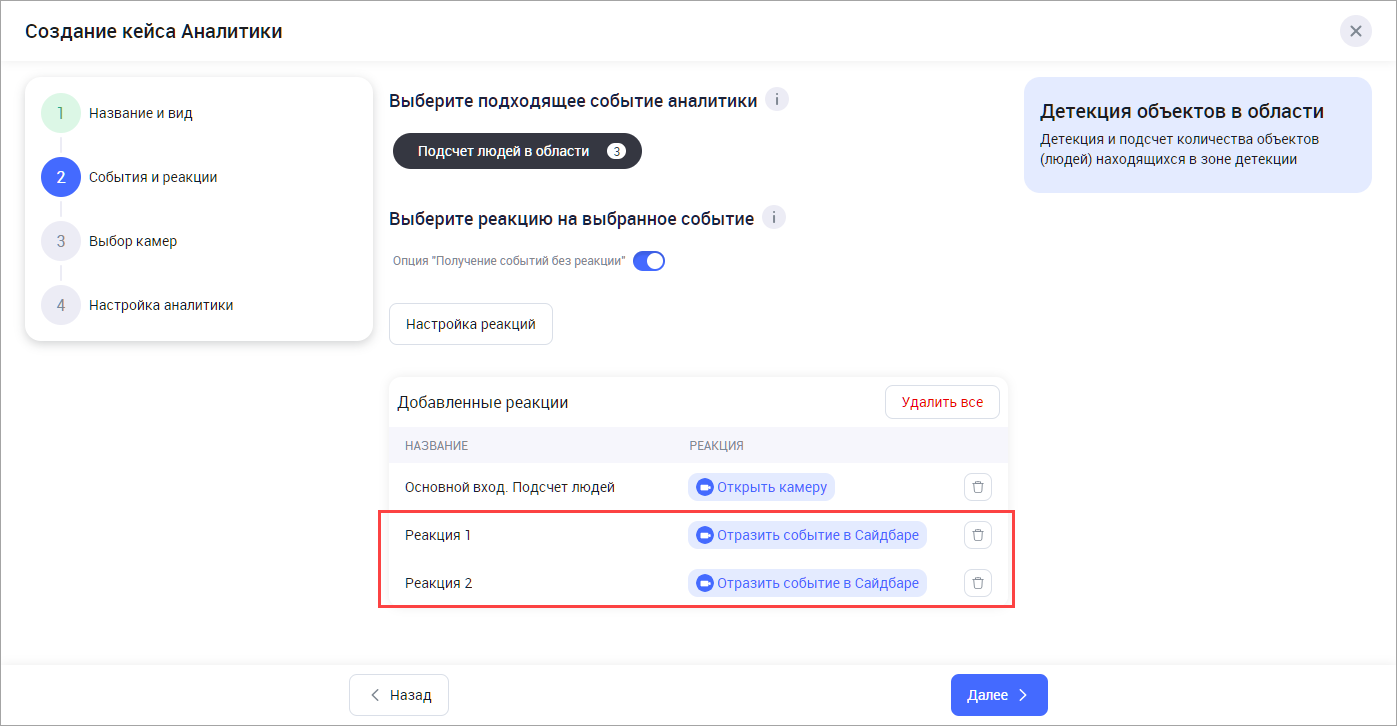Delete the 'Основной вход. Подсчет людей' reaction
Screen dimensions: 1397x726
(978, 487)
